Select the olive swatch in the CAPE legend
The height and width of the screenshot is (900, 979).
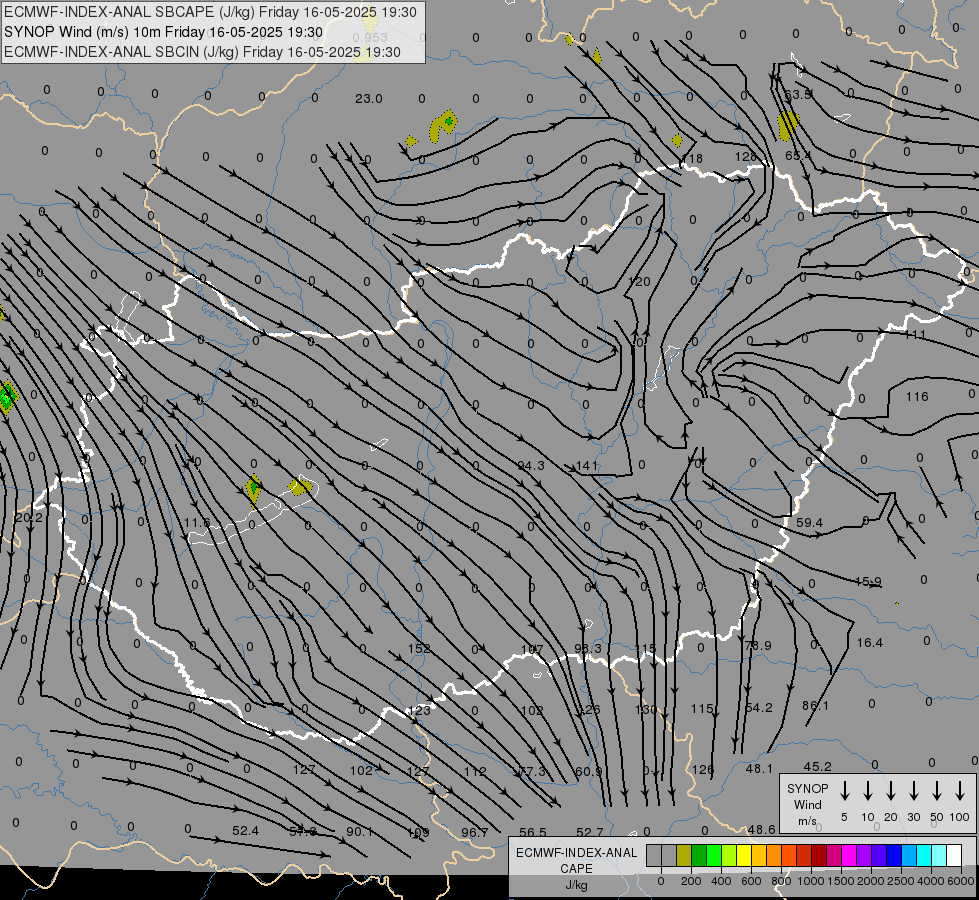(x=684, y=855)
